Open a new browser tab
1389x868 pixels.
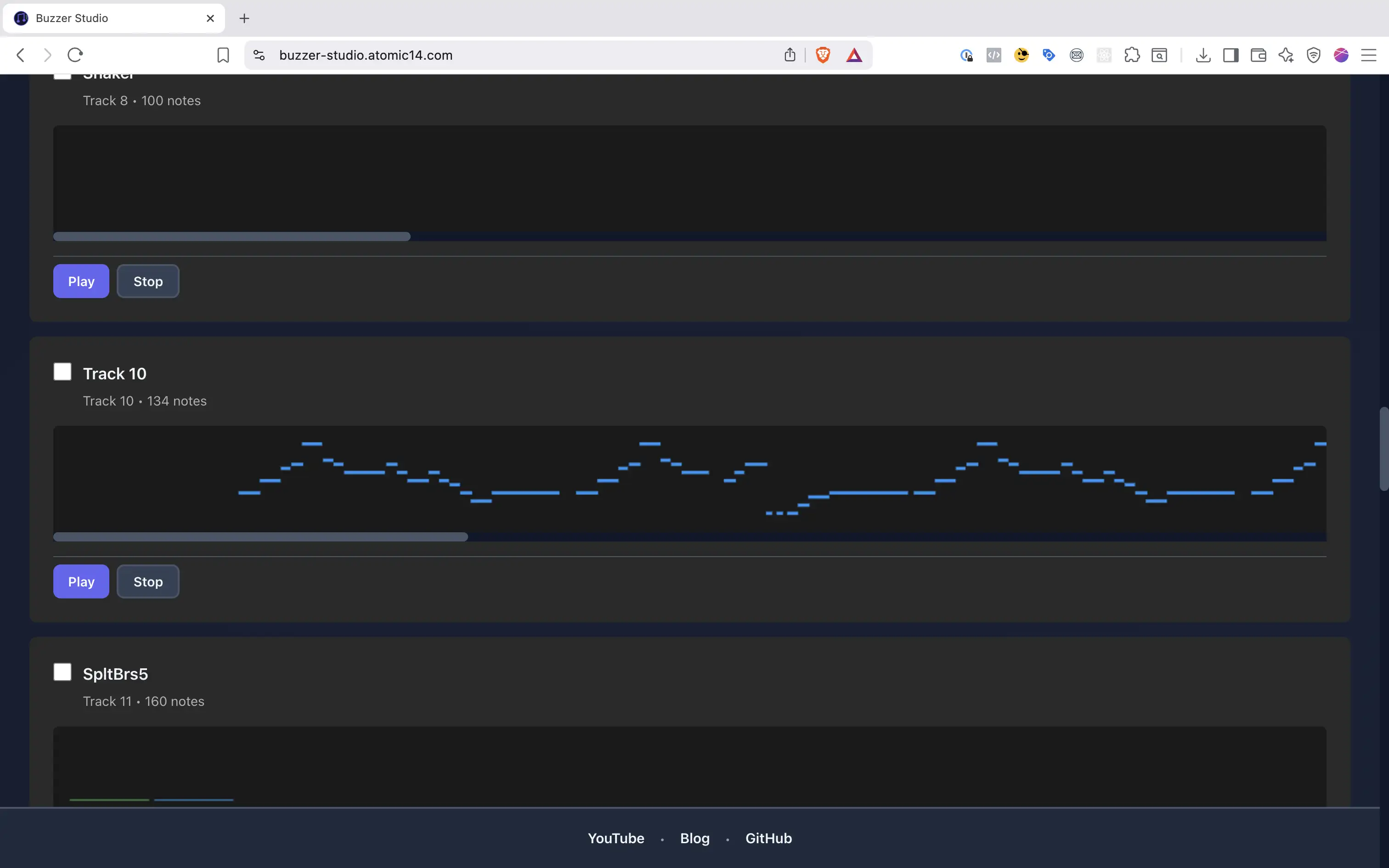(244, 18)
